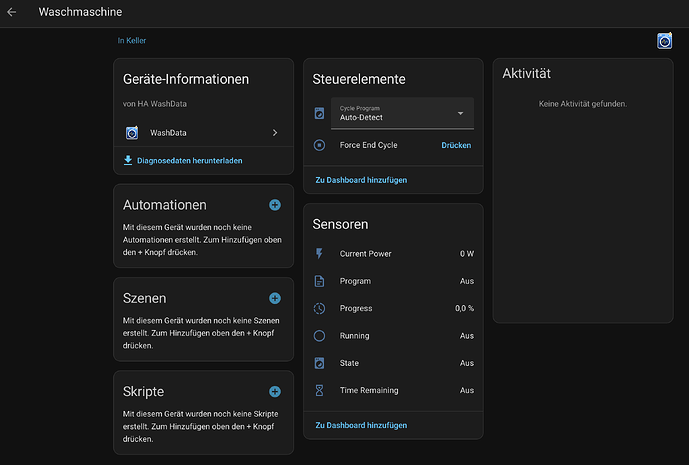Open the Current Power sensor row
Viewport: 689px width, 465px height.
tap(393, 254)
